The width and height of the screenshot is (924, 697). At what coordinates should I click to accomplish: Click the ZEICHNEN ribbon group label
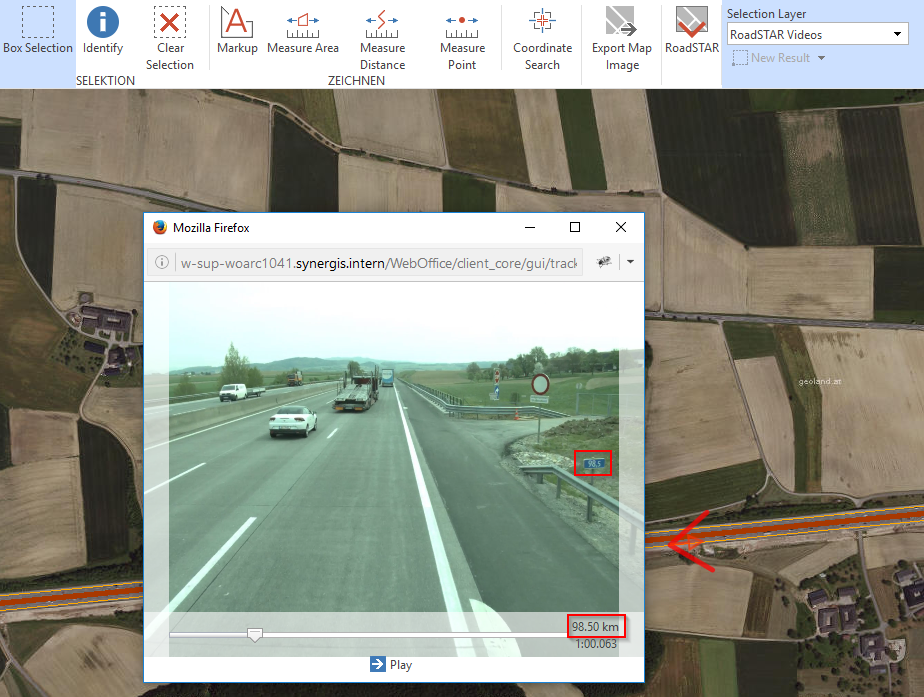coord(357,80)
